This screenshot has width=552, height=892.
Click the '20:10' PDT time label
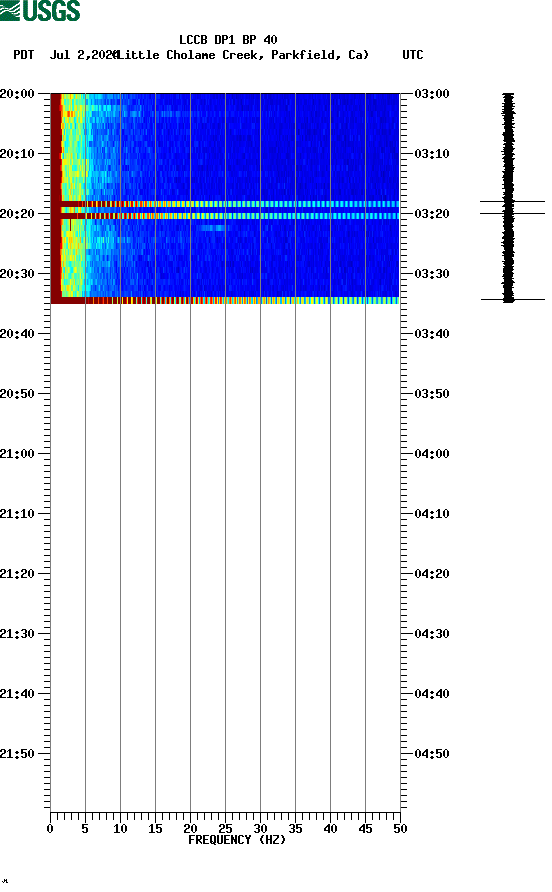(x=17, y=154)
